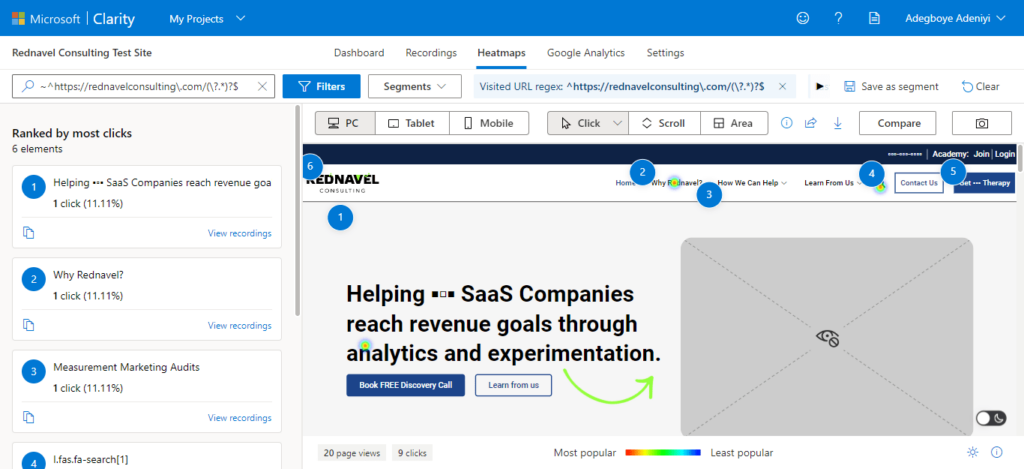Click the site preview vertical scrollbar

point(1019,160)
